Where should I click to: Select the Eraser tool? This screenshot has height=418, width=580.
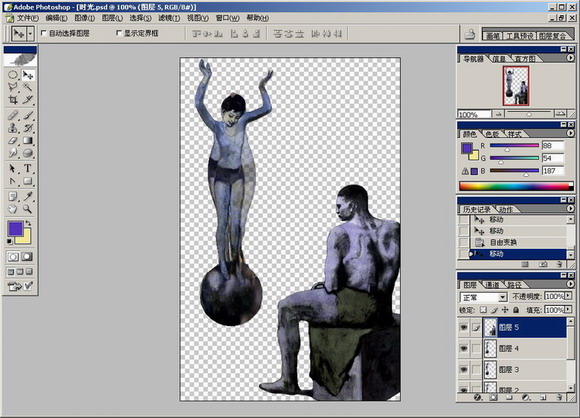13,141
